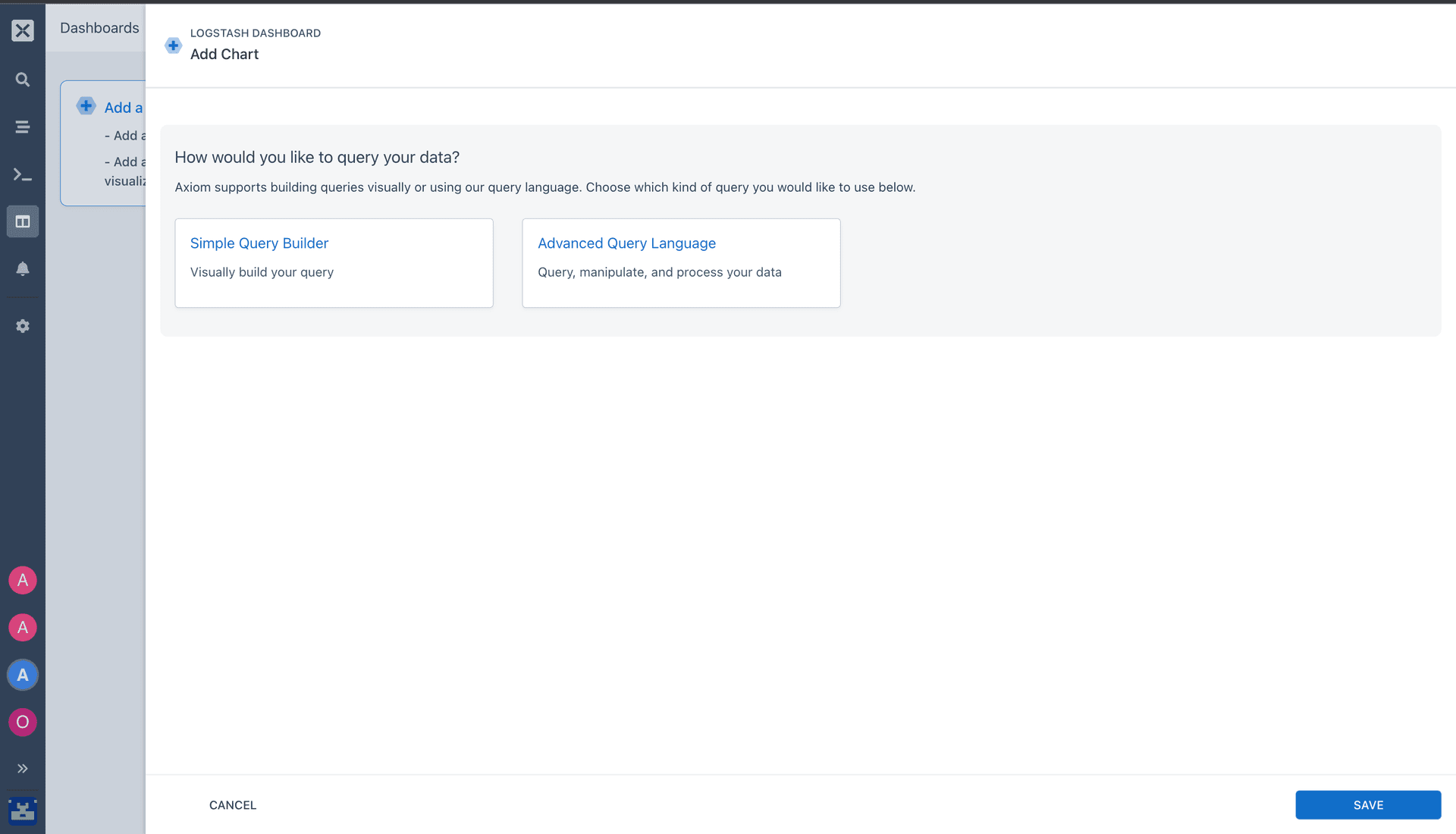Viewport: 1456px width, 834px height.
Task: Open notifications via the bell icon
Action: click(x=22, y=268)
